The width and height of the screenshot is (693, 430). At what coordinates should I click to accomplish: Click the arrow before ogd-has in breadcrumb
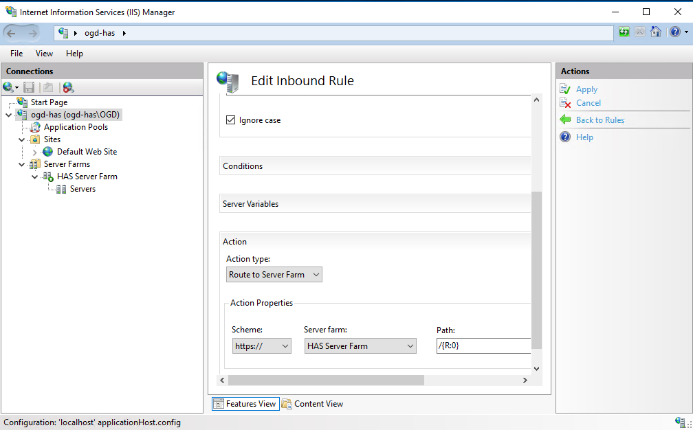[x=76, y=33]
